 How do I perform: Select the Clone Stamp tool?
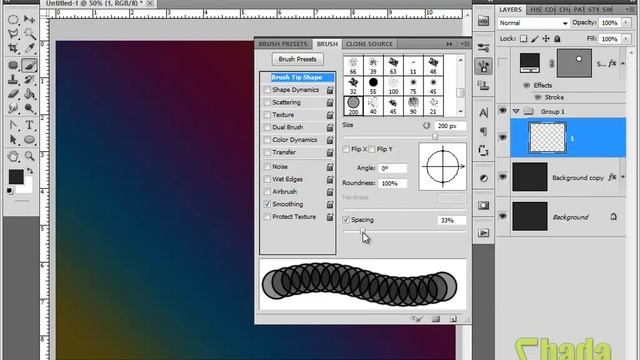tap(13, 80)
